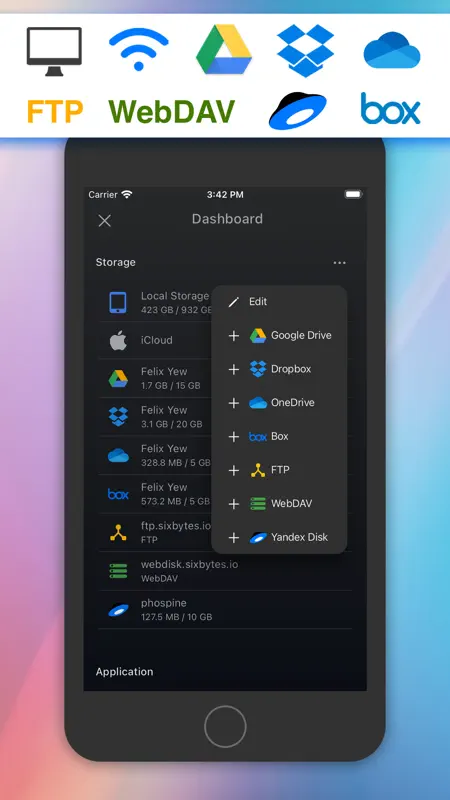Click the Google Drive icon in storage list
Viewport: 450px width, 800px height.
click(x=118, y=378)
